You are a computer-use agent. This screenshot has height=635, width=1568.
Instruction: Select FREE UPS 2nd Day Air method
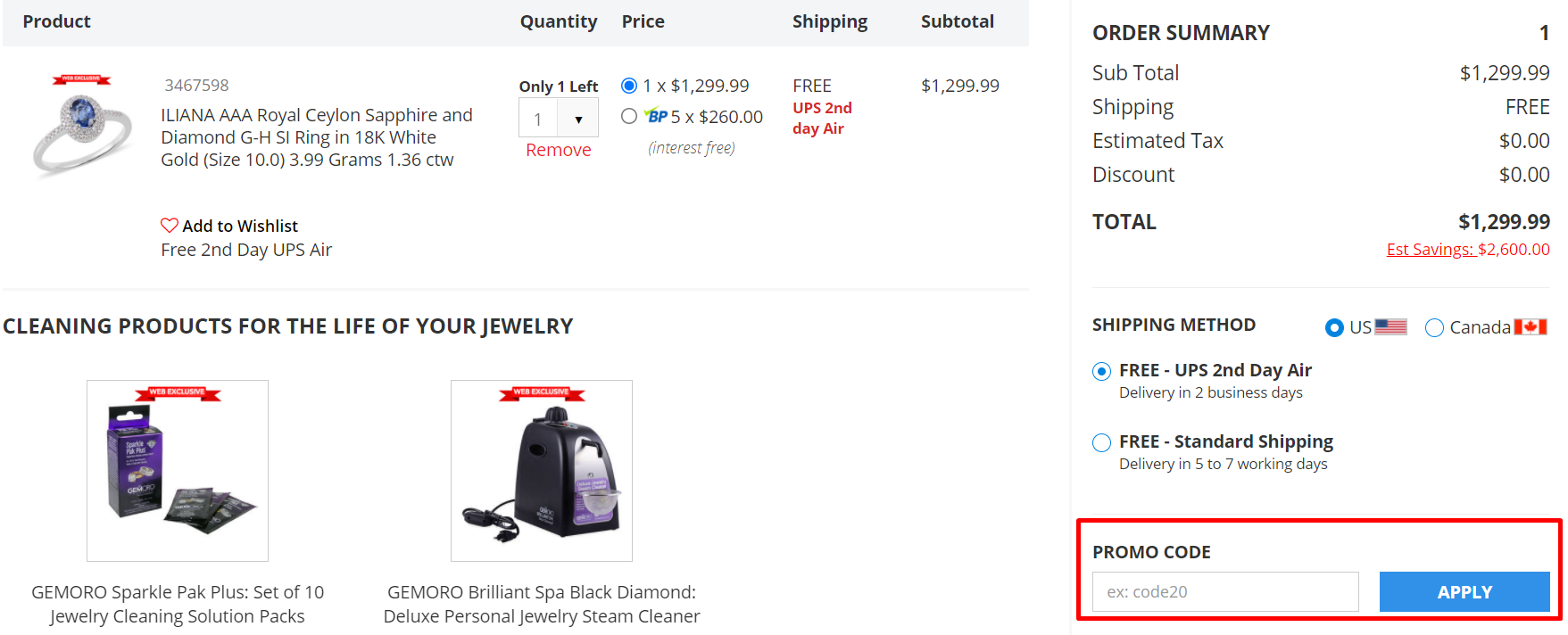[x=1102, y=371]
